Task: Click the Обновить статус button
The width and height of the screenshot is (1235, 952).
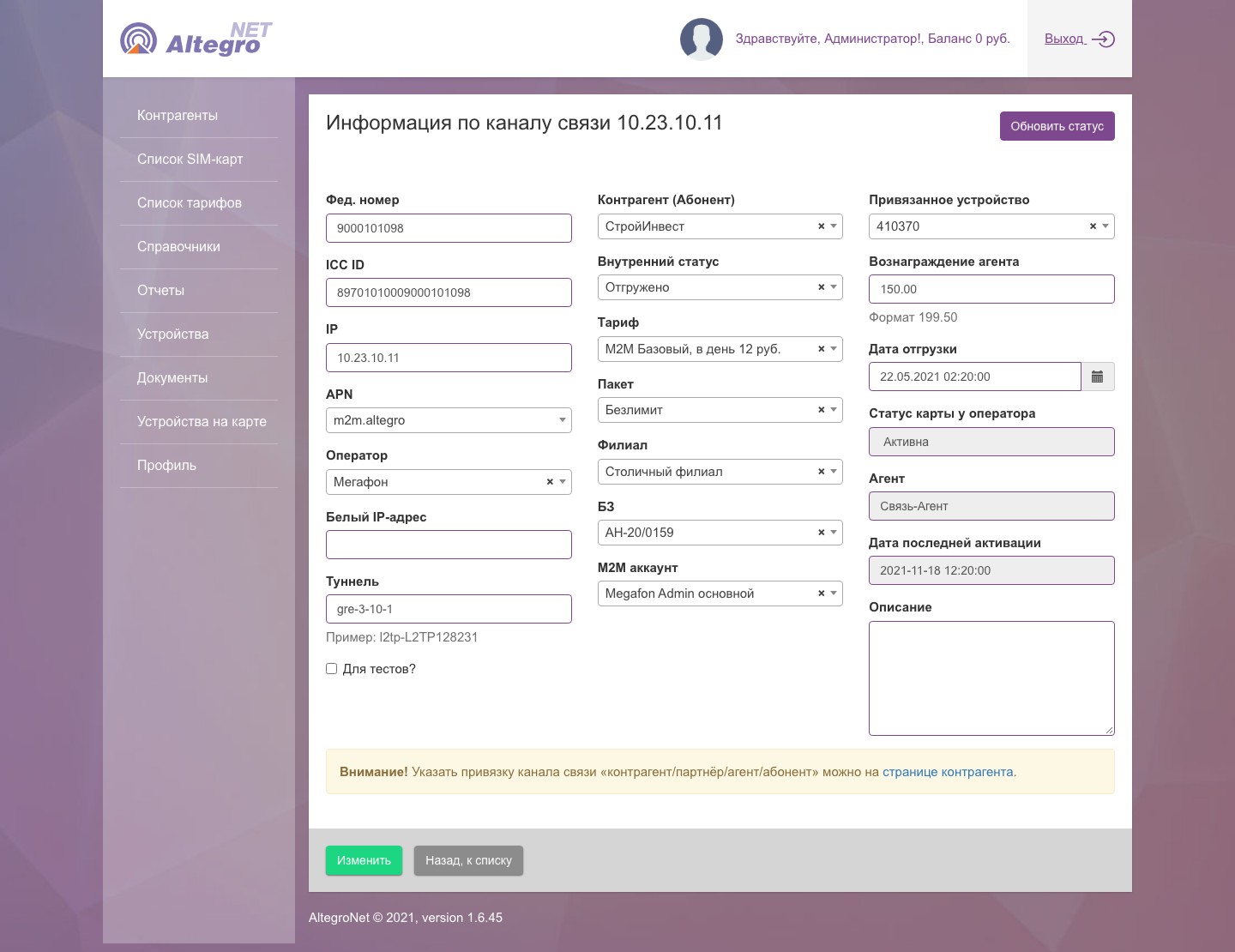Action: click(1057, 126)
